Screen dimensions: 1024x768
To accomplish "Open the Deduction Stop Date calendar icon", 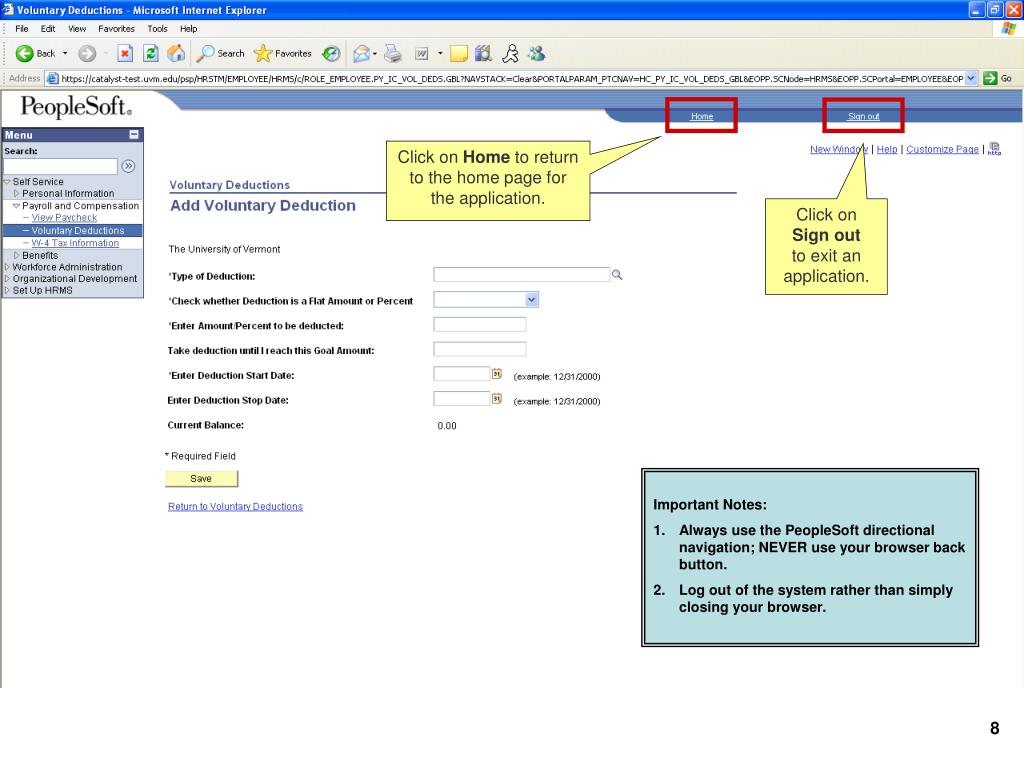I will tap(497, 398).
